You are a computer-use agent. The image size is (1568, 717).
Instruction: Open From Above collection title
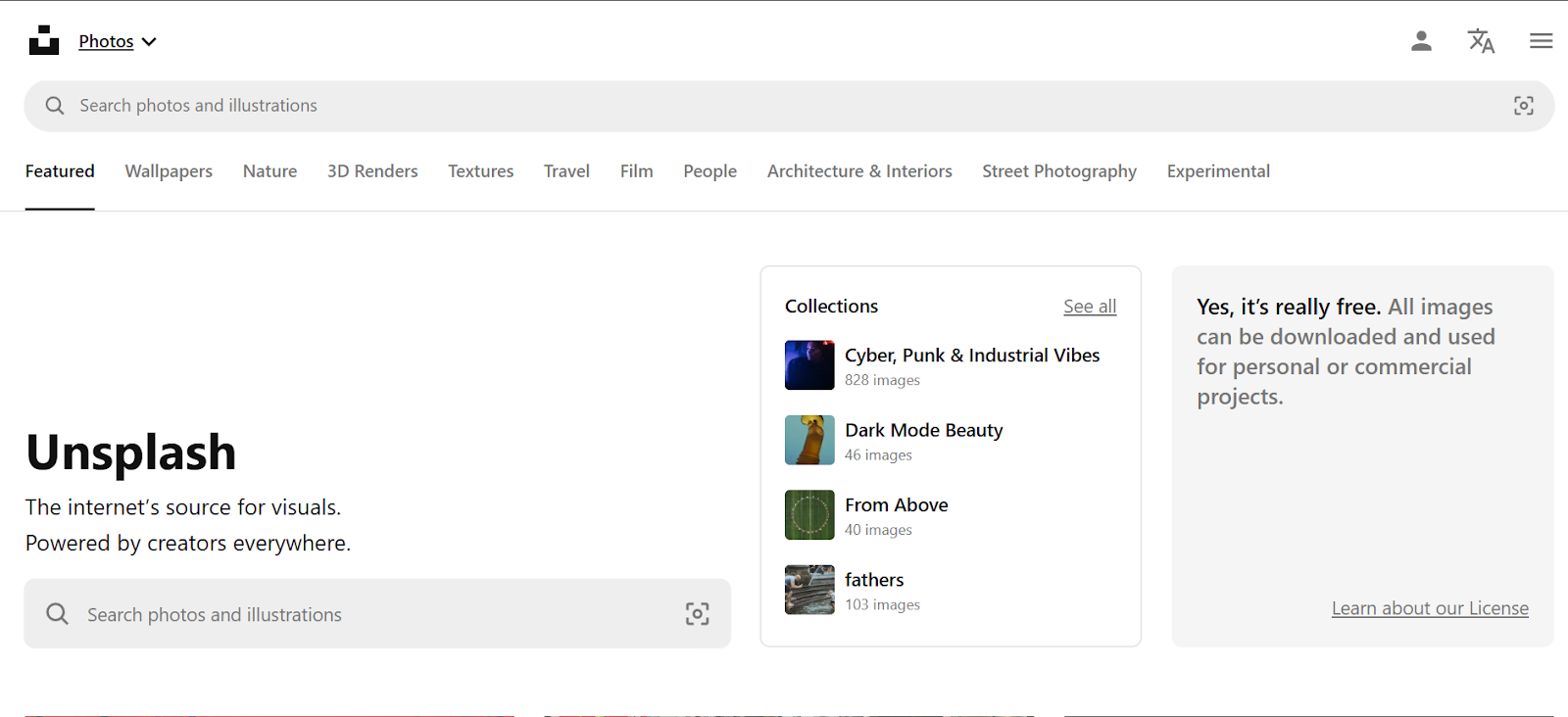pyautogui.click(x=897, y=505)
